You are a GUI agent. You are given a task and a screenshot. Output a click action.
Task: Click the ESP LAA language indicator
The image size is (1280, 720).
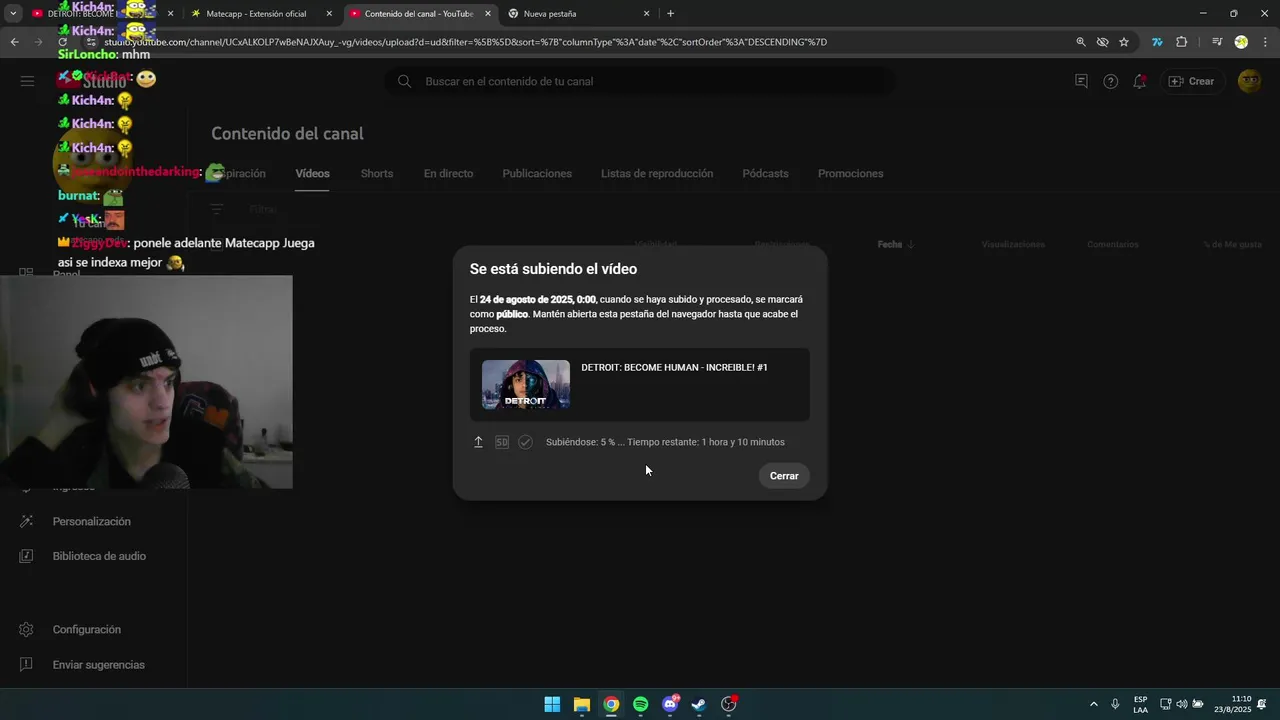1141,704
